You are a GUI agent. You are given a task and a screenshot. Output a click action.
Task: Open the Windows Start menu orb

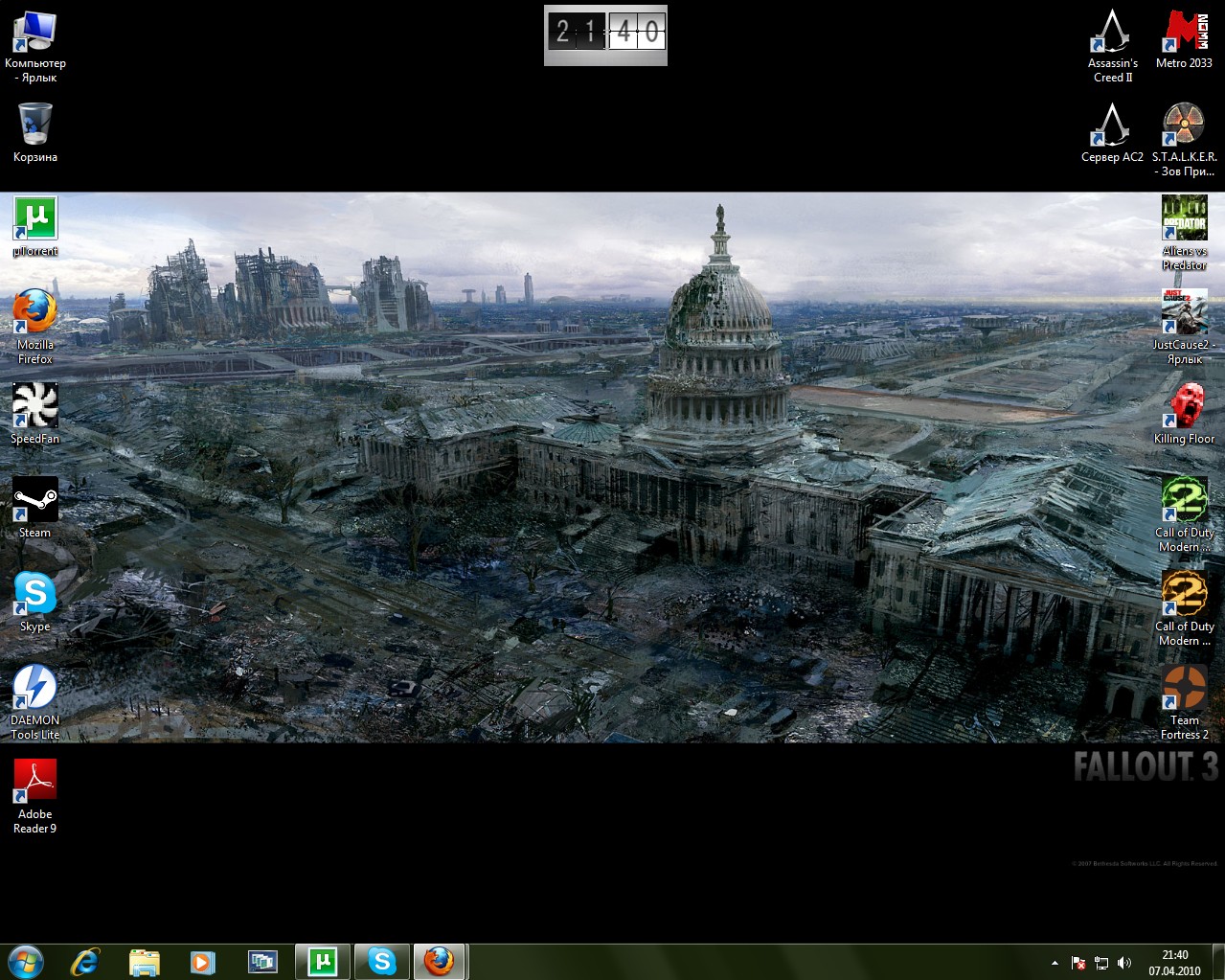click(x=26, y=961)
